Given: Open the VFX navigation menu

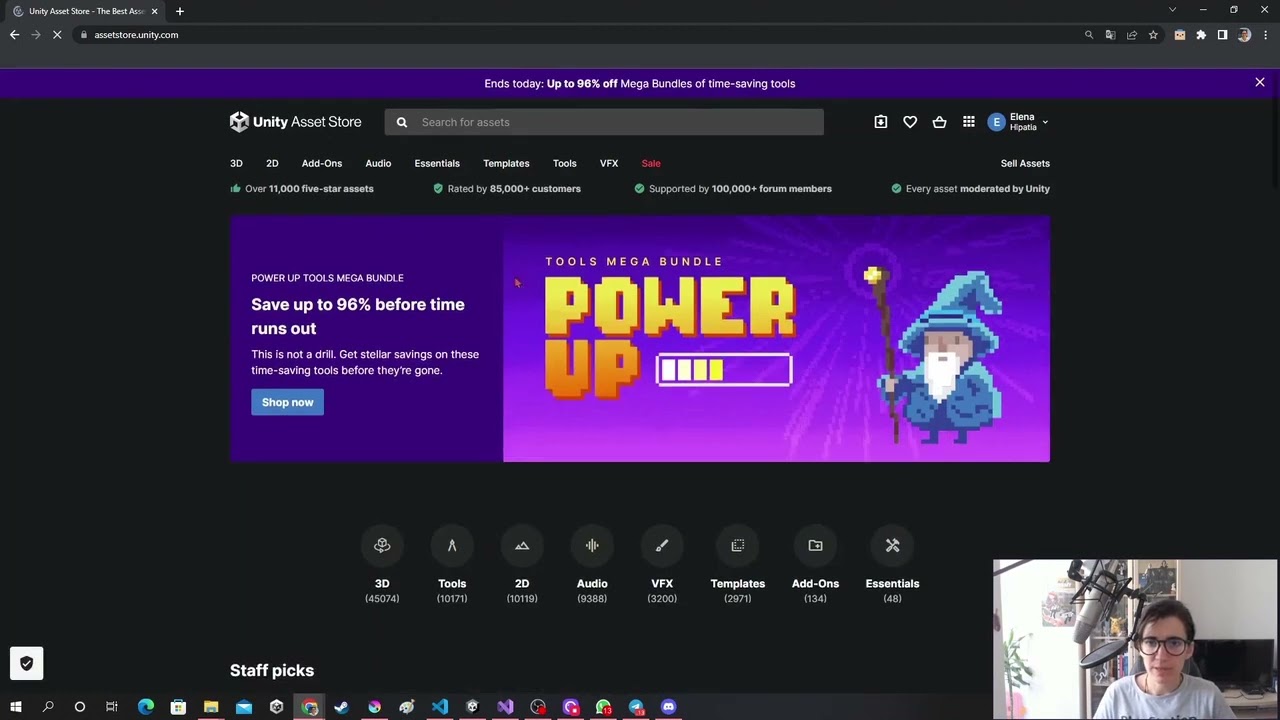Looking at the screenshot, I should [609, 163].
